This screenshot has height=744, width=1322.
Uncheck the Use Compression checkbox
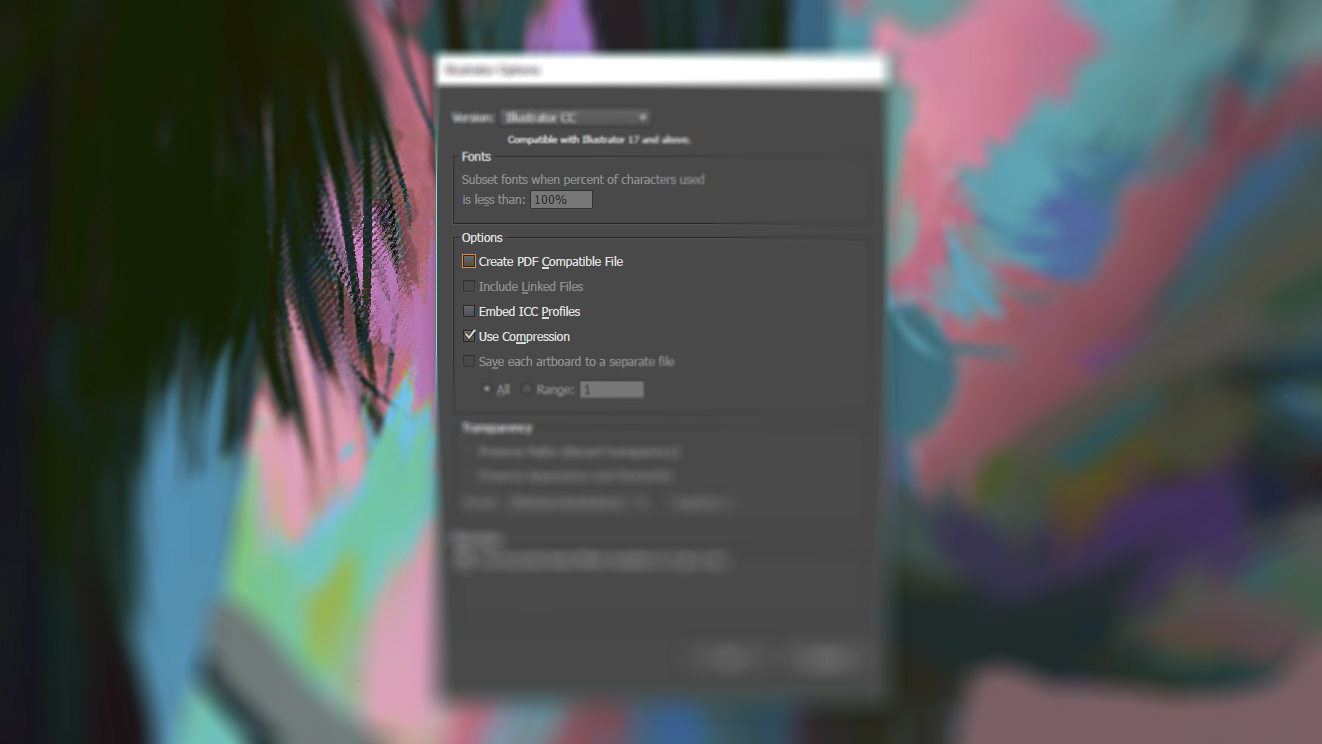[x=469, y=337]
